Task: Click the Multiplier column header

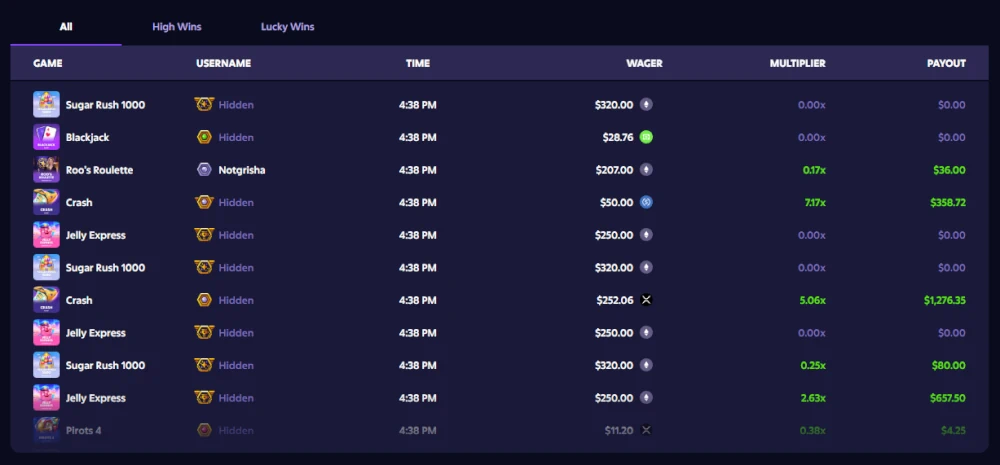Action: (797, 63)
